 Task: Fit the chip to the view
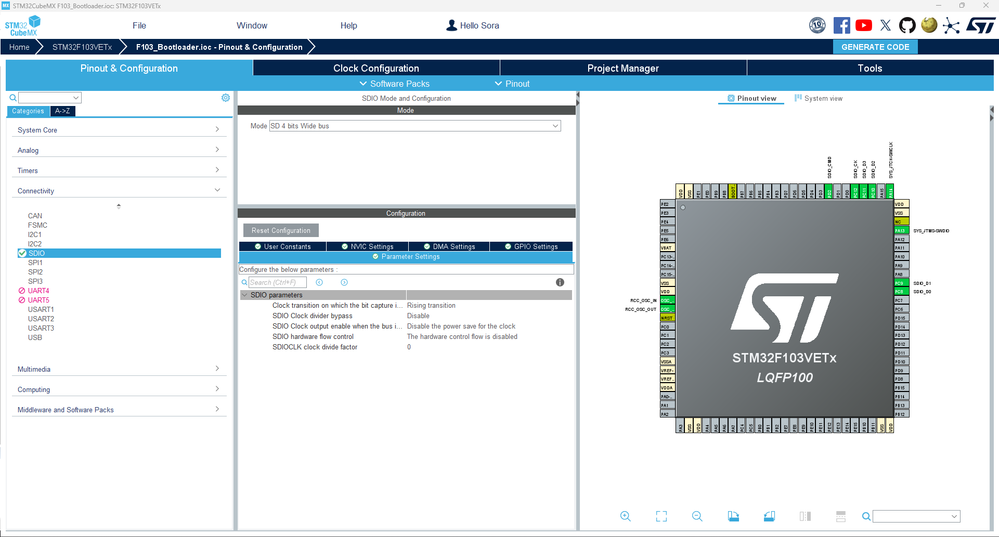click(661, 516)
